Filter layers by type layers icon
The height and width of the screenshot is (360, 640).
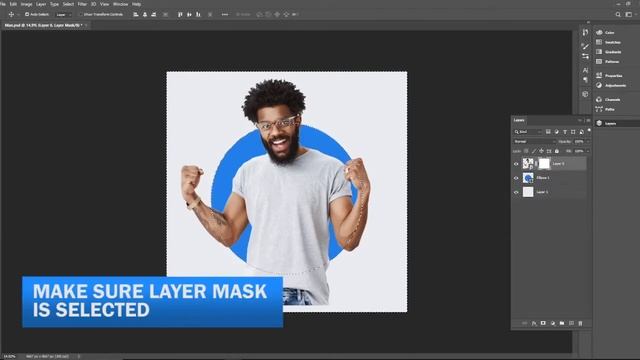(x=565, y=132)
